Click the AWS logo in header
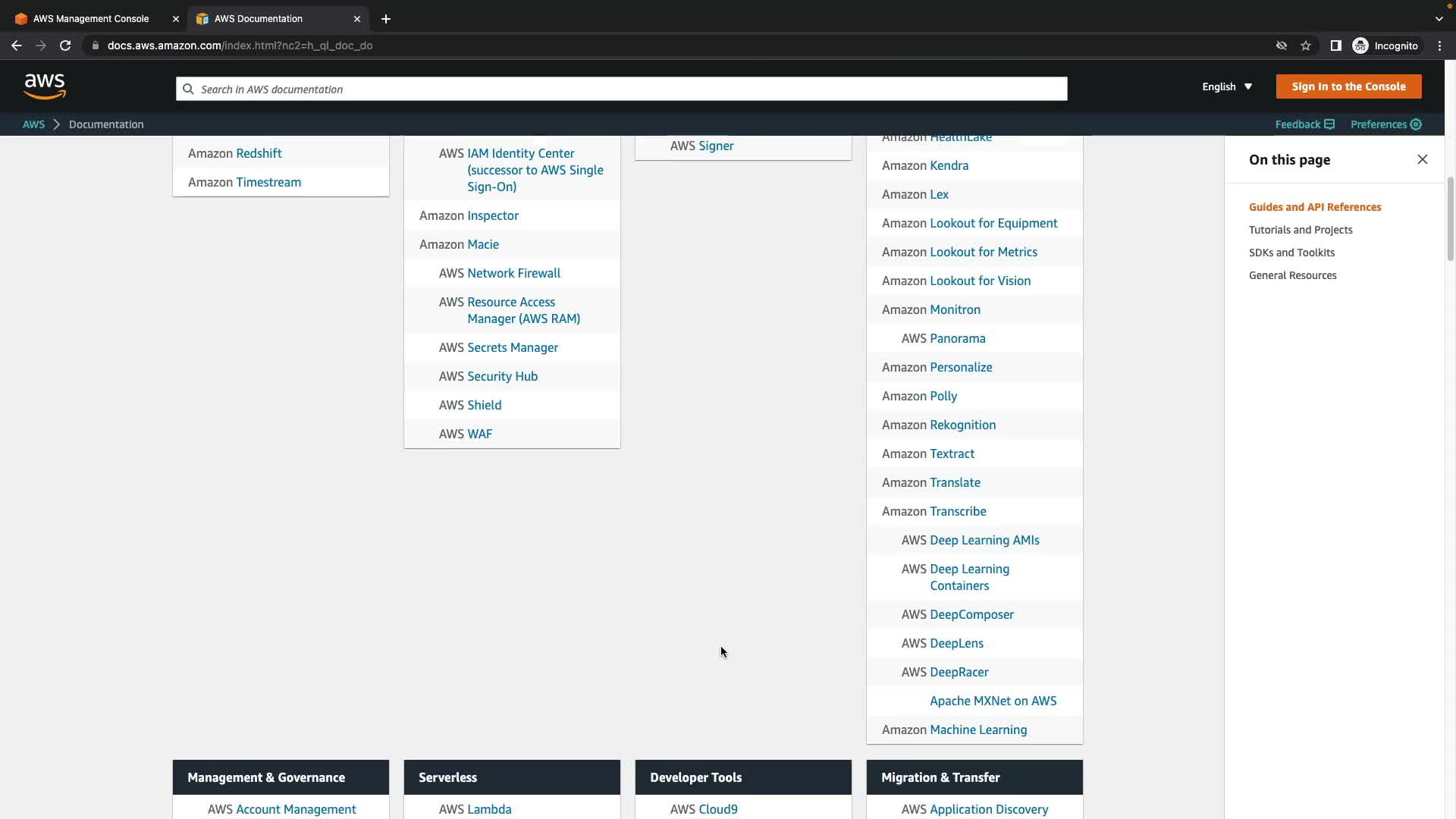The width and height of the screenshot is (1456, 819). pyautogui.click(x=45, y=86)
